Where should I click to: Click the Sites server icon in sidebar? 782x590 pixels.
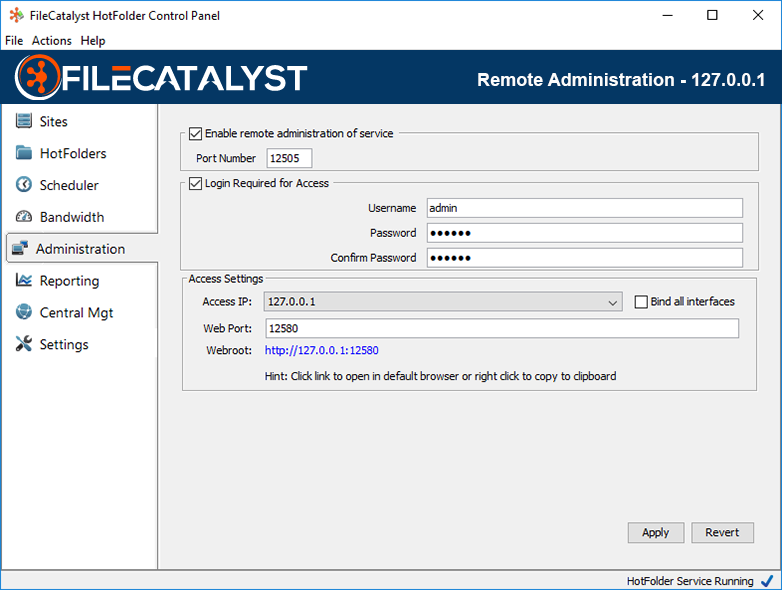24,121
